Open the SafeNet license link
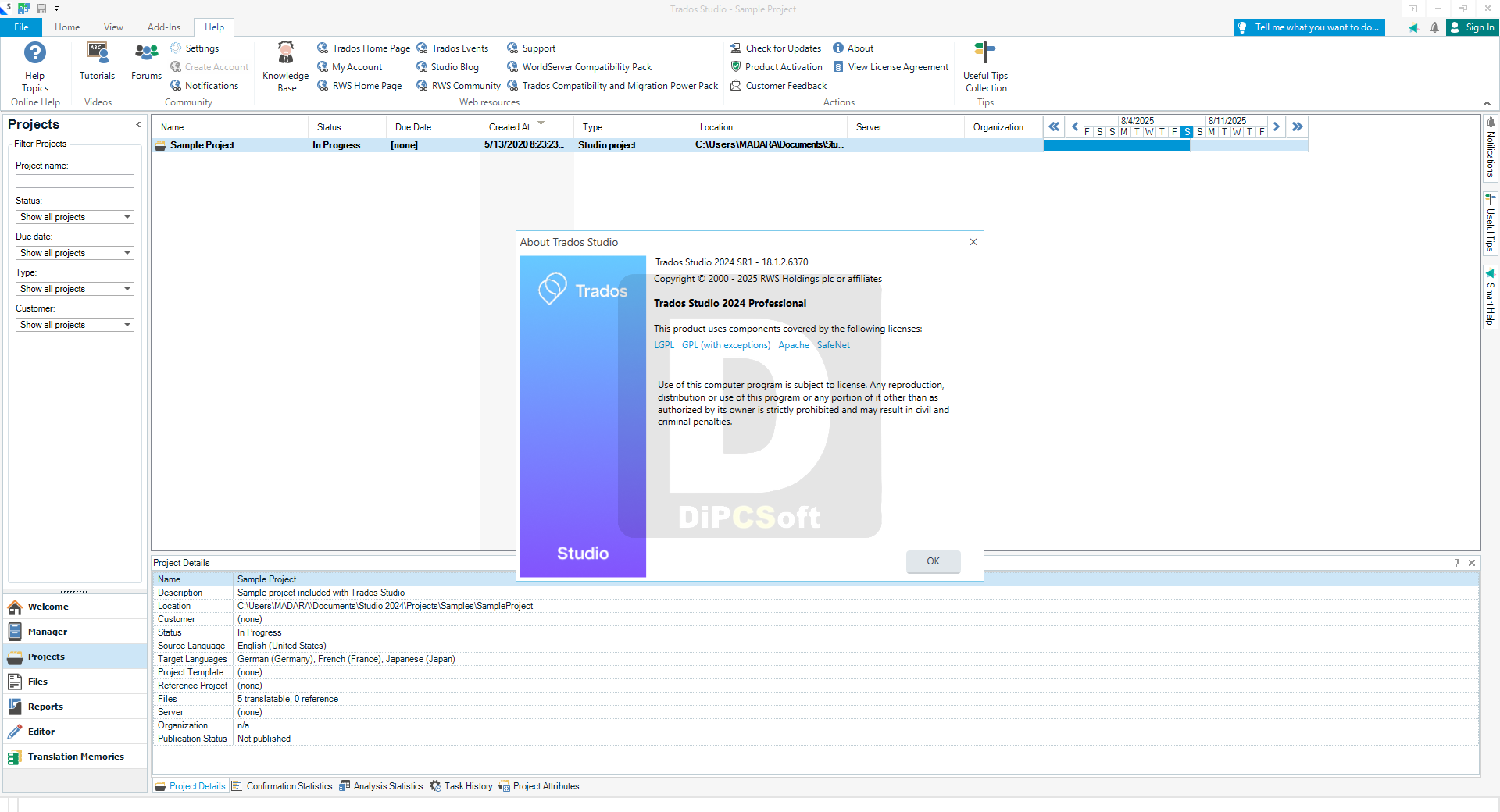This screenshot has height=812, width=1500. tap(834, 345)
